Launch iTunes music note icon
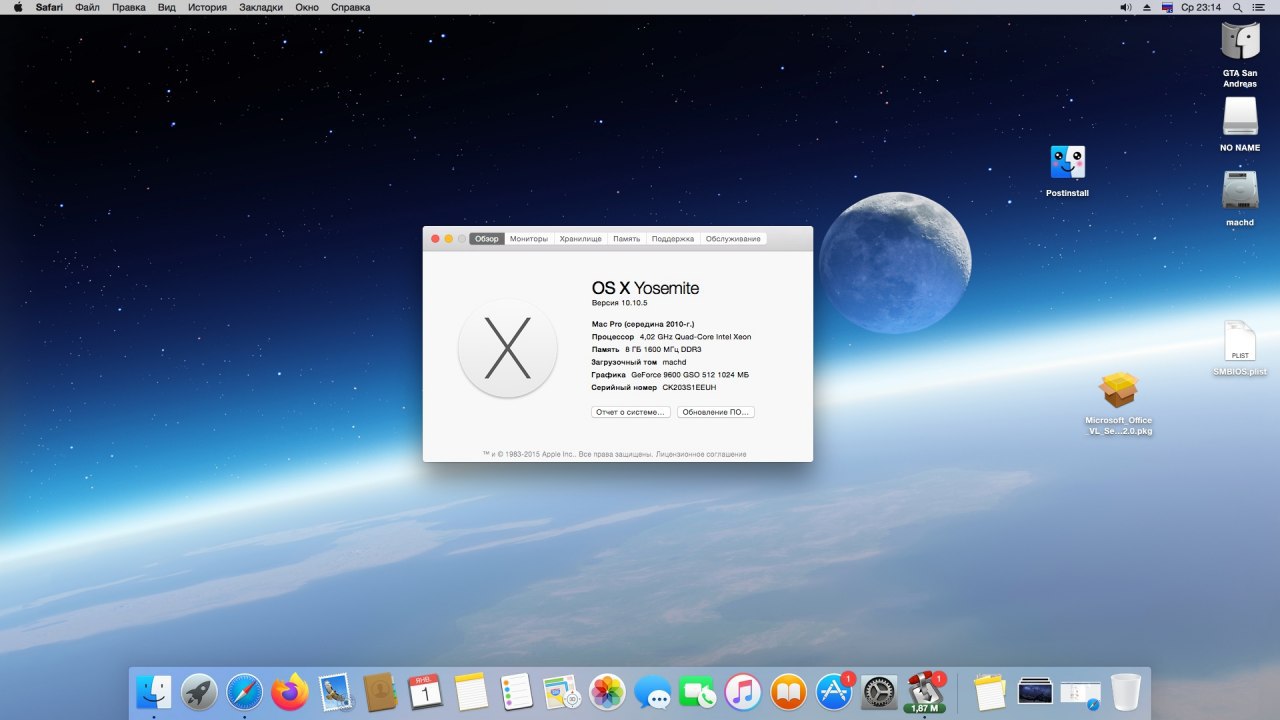Screen dimensions: 1280x720 click(x=743, y=691)
